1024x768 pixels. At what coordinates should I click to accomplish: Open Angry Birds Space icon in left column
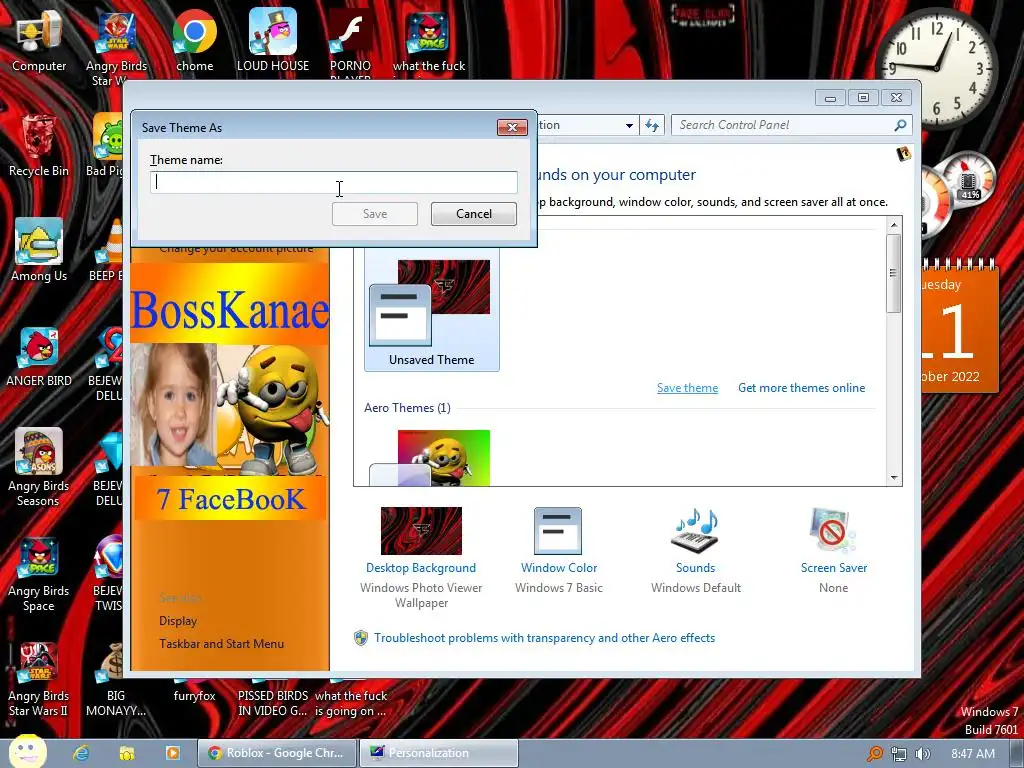39,573
